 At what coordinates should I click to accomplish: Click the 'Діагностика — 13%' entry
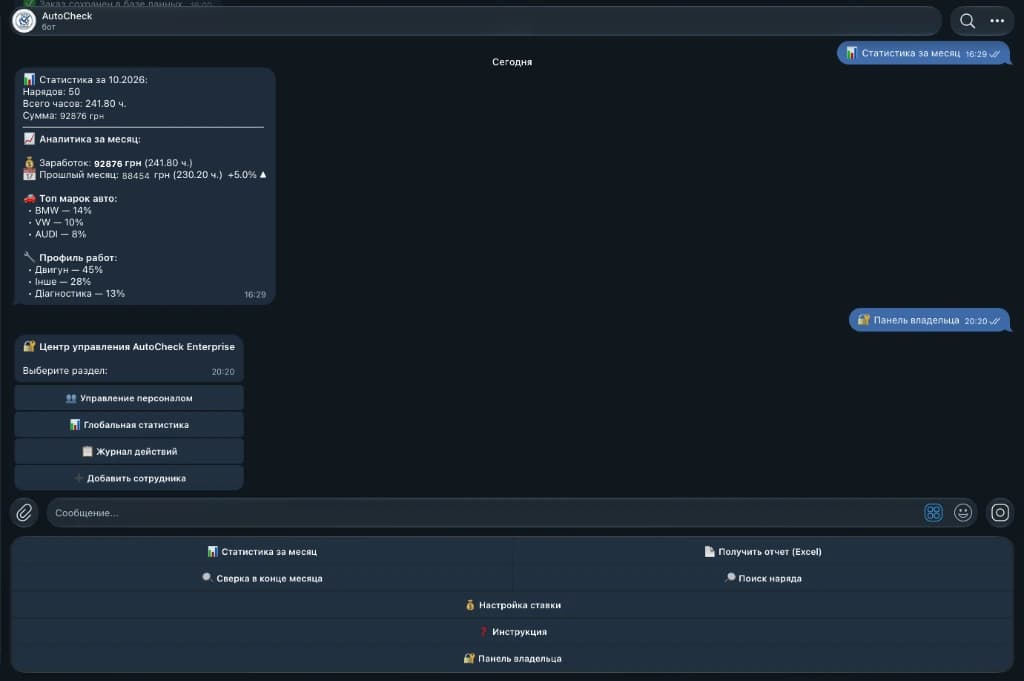click(x=77, y=293)
